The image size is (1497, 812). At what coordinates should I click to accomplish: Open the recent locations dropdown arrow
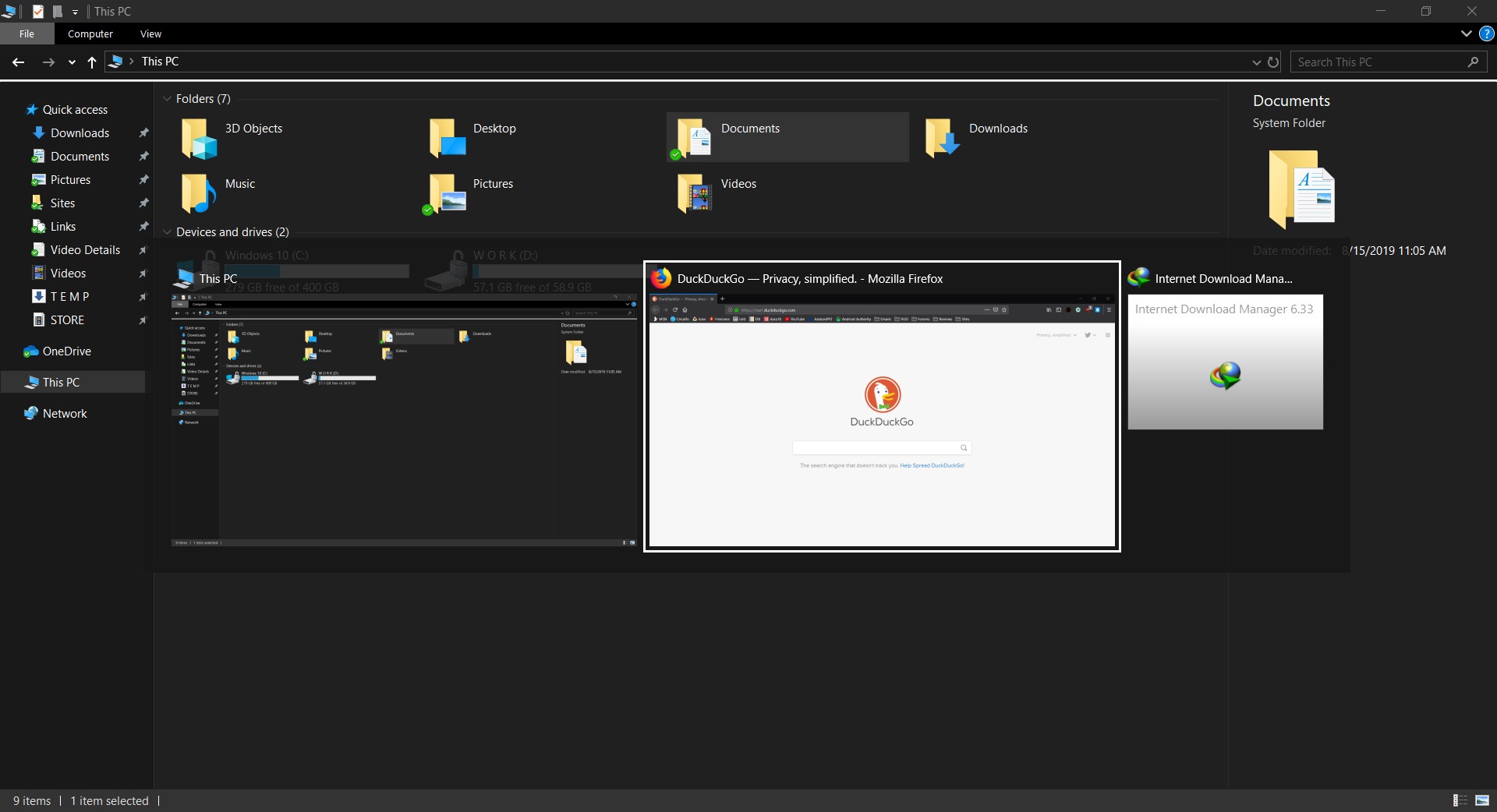(72, 62)
